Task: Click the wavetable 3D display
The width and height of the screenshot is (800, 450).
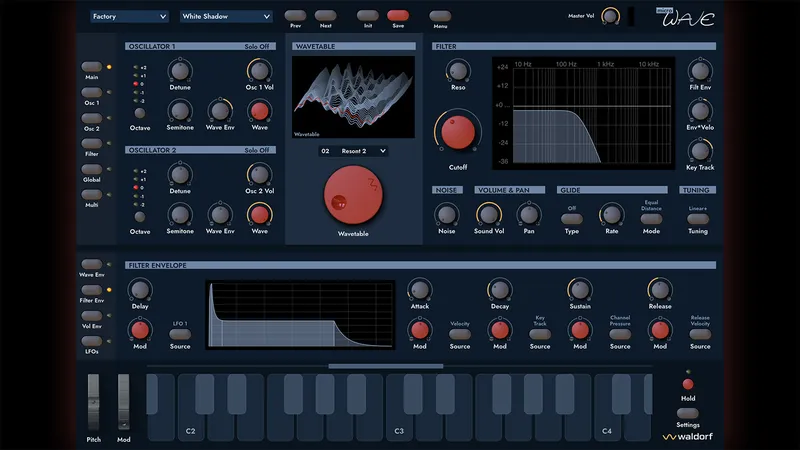Action: (x=353, y=97)
